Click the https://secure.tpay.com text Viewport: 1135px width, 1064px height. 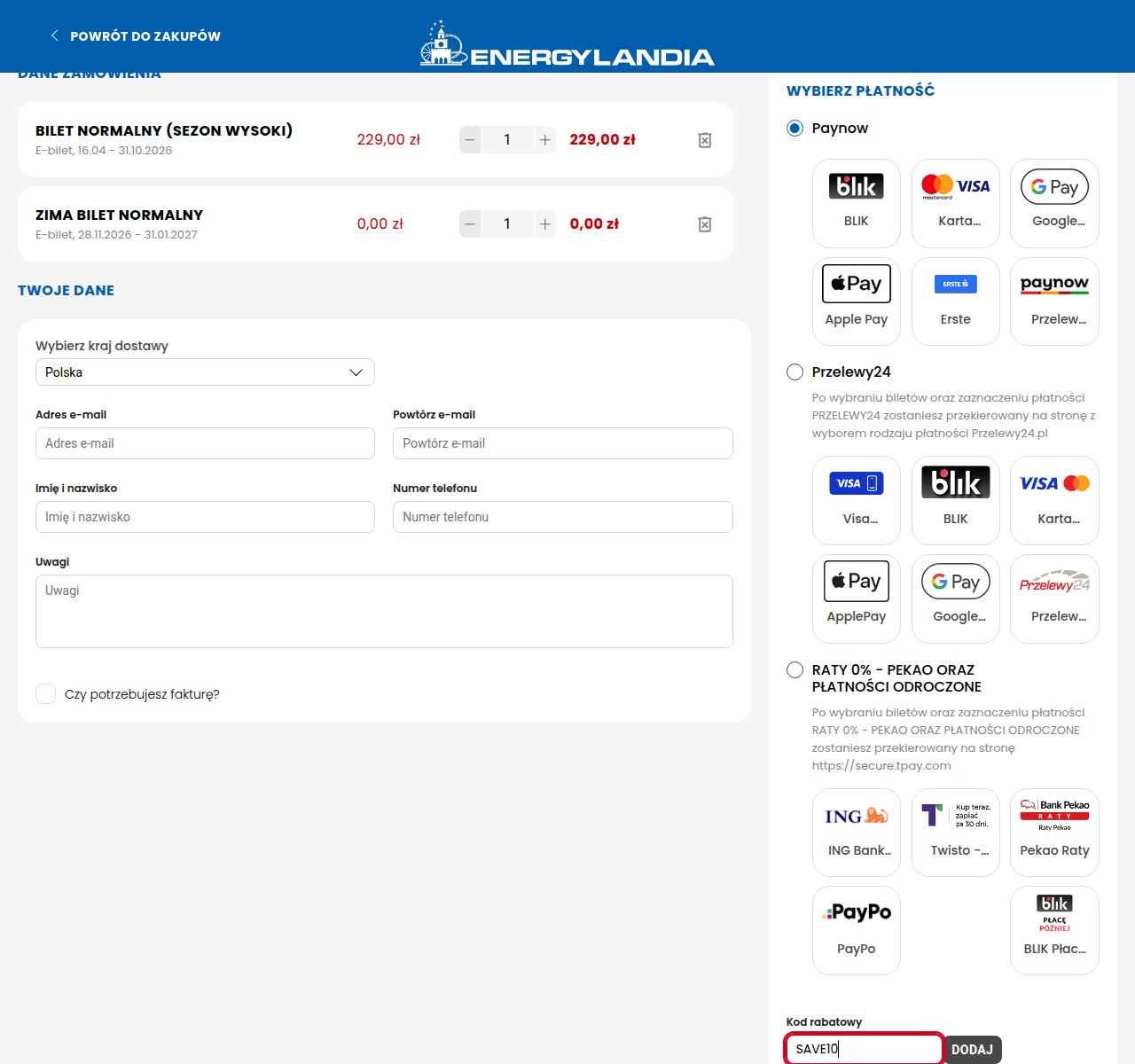pos(881,766)
